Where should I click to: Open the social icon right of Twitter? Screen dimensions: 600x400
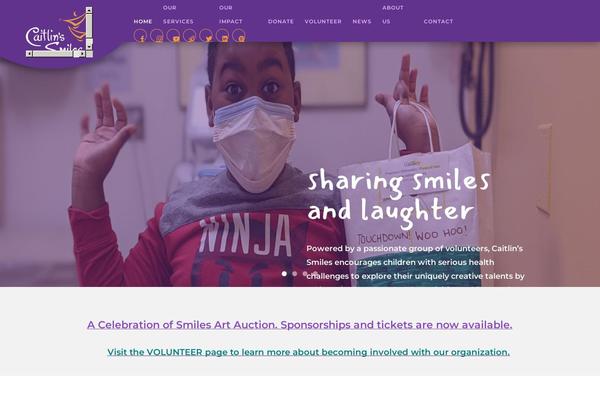[222, 36]
